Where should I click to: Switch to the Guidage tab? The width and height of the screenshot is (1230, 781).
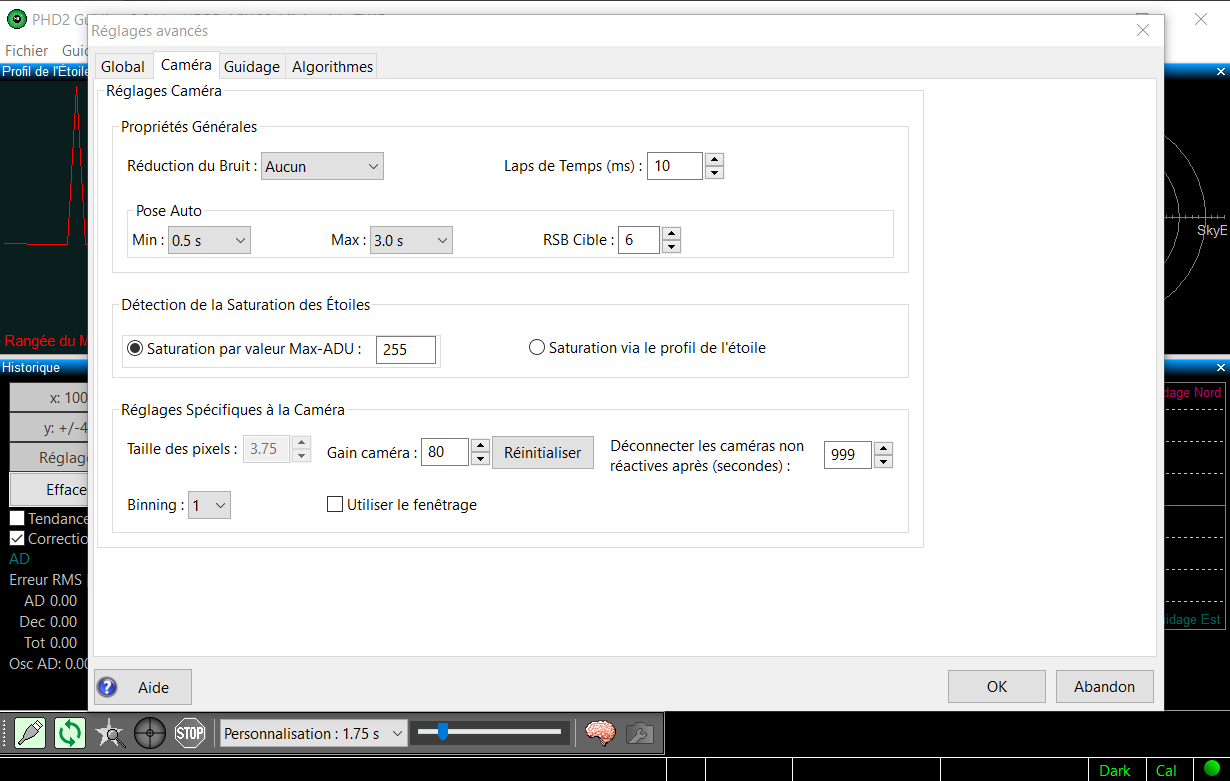tap(252, 66)
